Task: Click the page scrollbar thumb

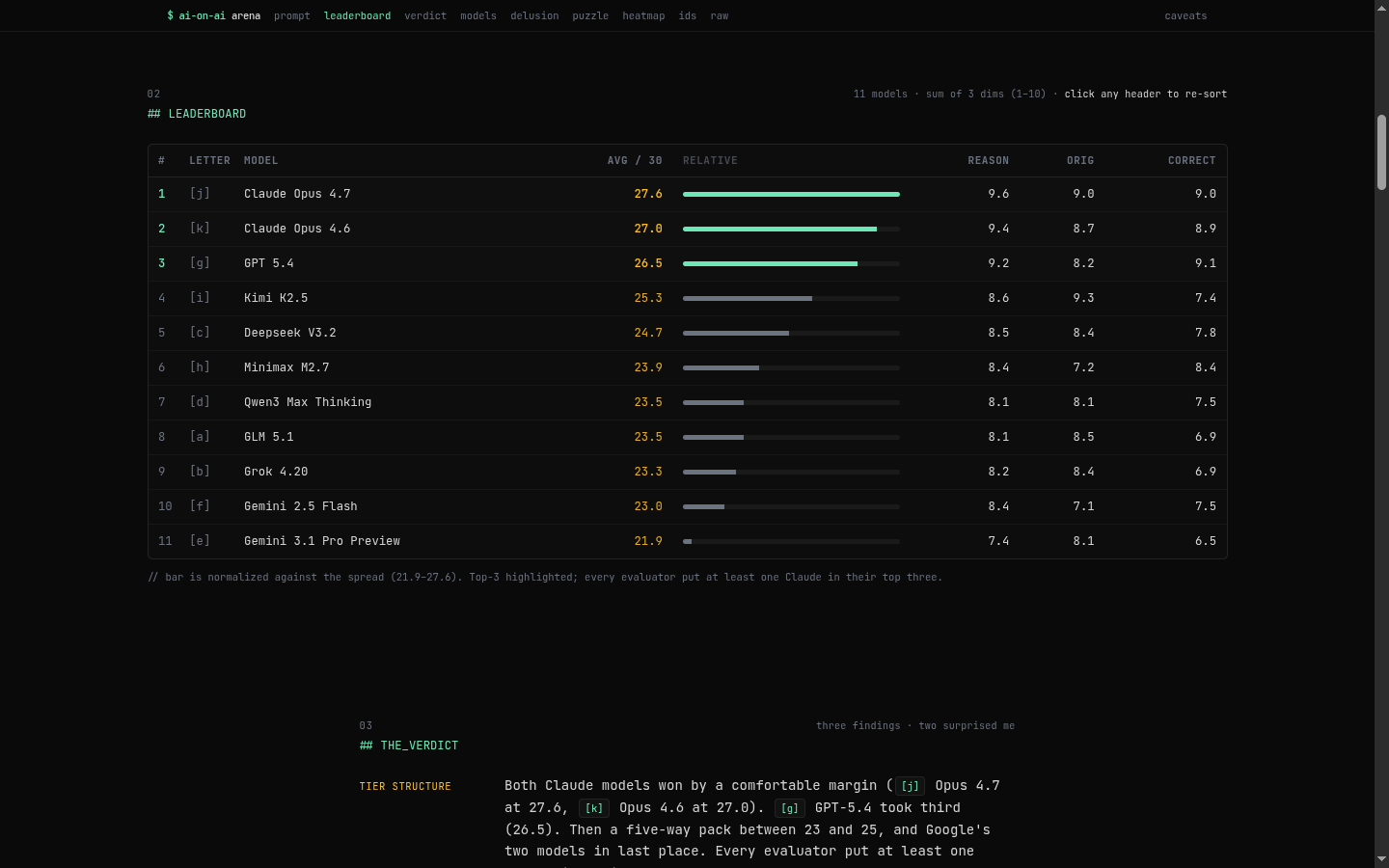Action: pyautogui.click(x=1381, y=151)
